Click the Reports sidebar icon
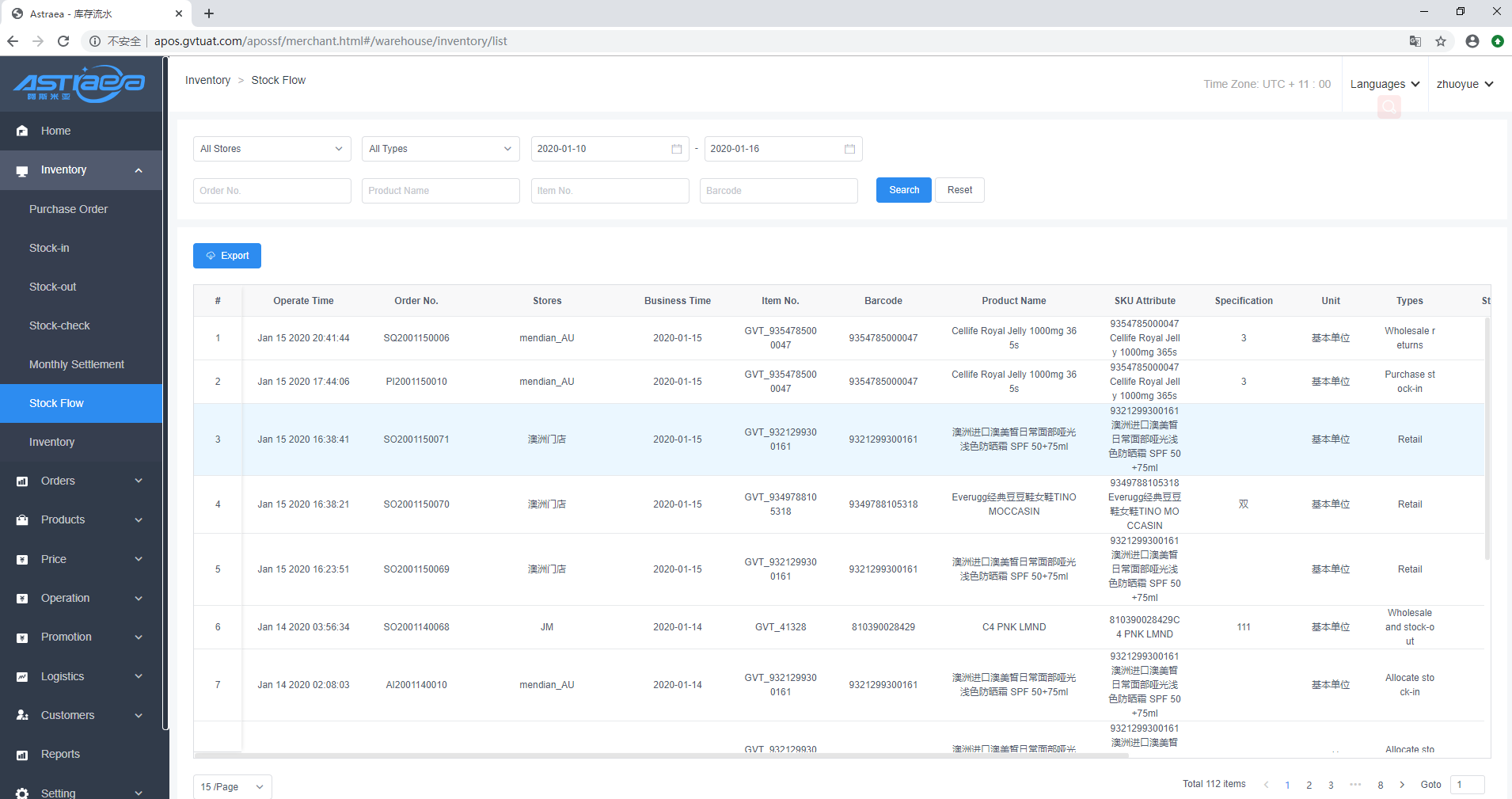 22,755
